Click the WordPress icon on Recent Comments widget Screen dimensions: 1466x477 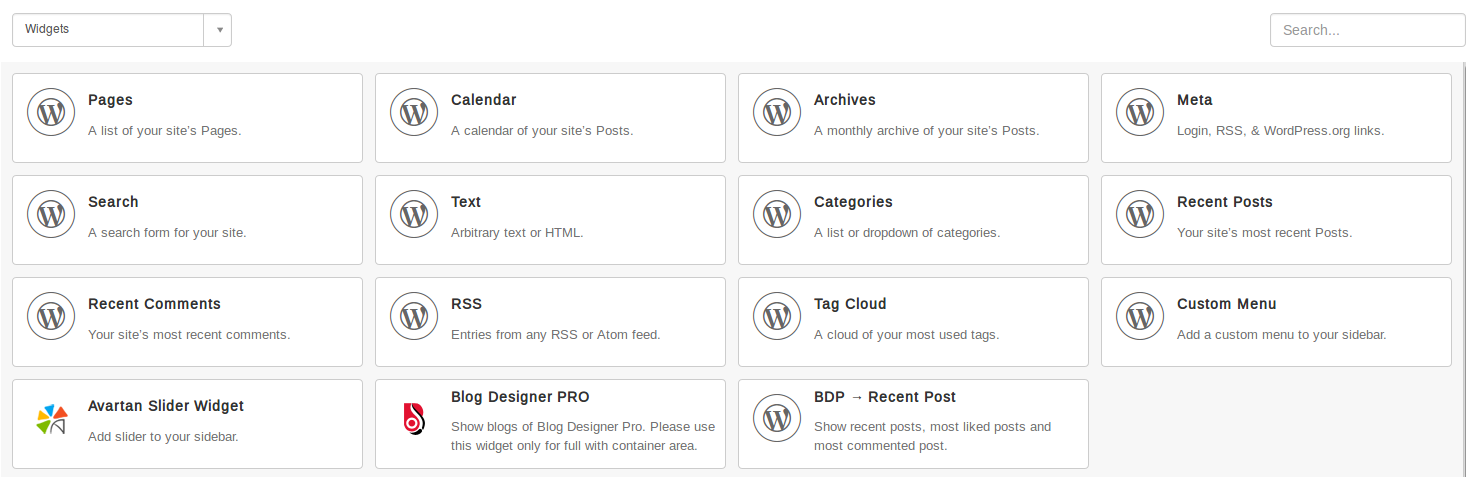pos(51,316)
